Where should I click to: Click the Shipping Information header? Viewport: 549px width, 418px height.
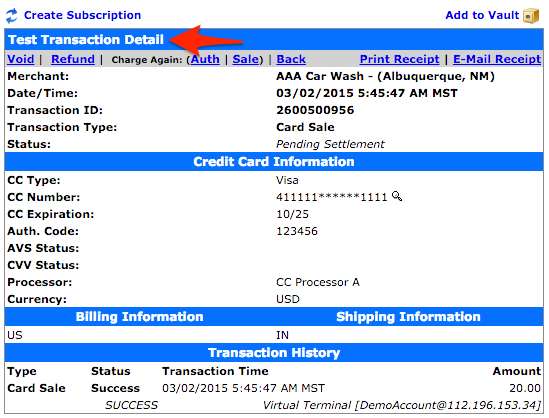click(408, 317)
